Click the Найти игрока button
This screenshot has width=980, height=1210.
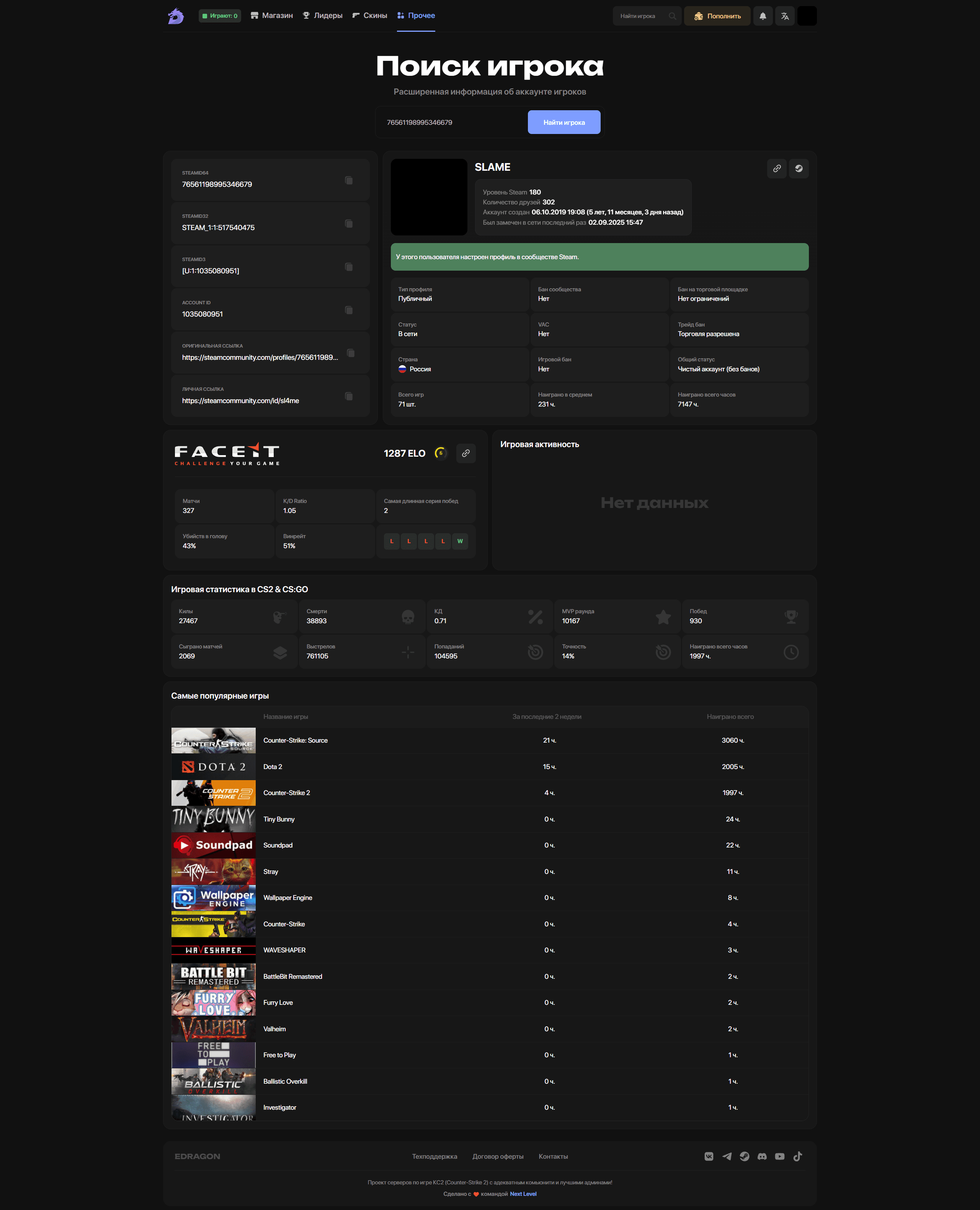(564, 122)
